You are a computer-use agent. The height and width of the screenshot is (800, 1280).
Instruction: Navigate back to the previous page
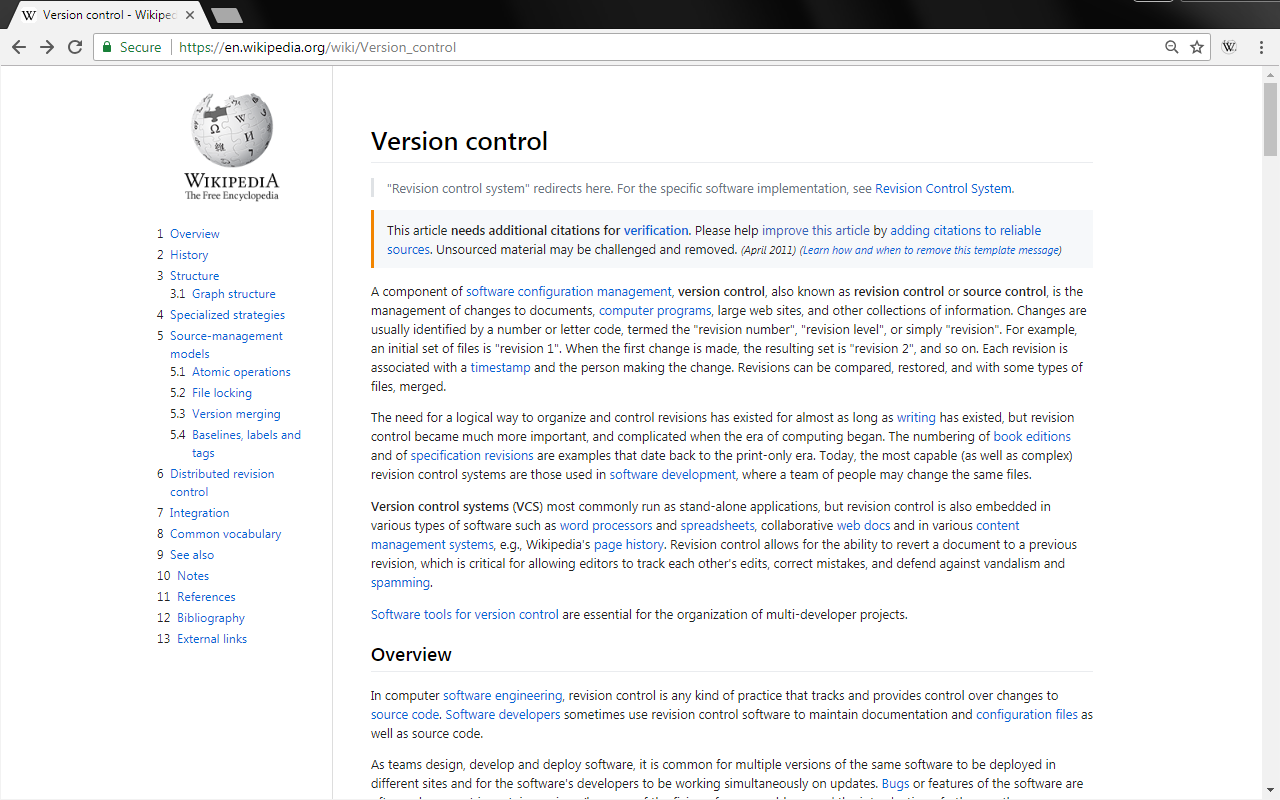pyautogui.click(x=18, y=46)
